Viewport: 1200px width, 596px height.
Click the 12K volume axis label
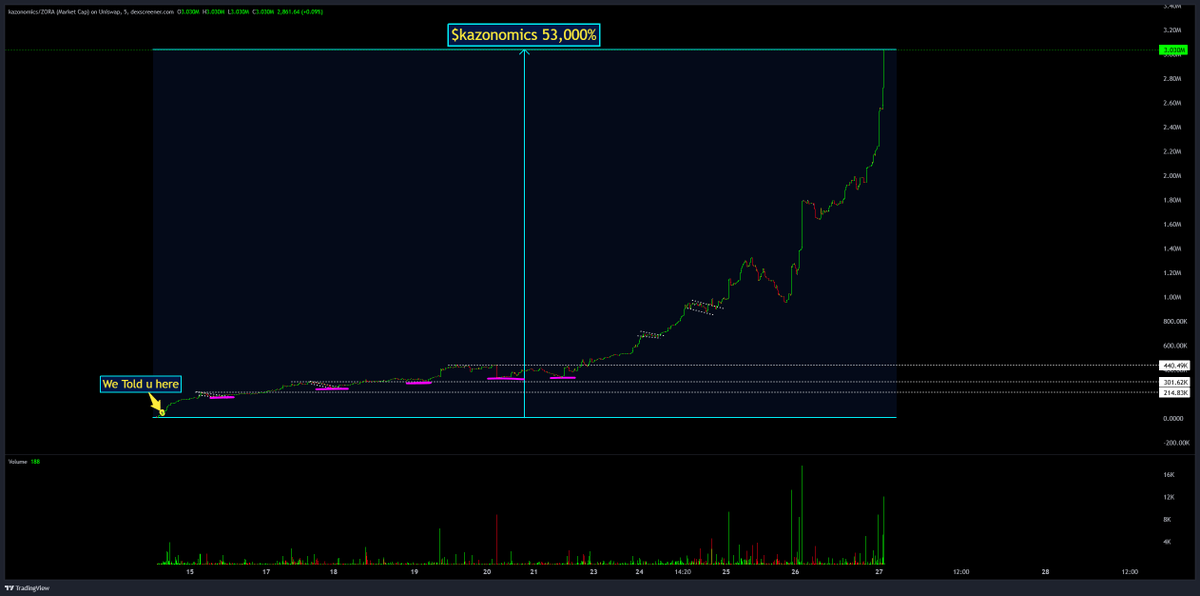tap(1167, 497)
